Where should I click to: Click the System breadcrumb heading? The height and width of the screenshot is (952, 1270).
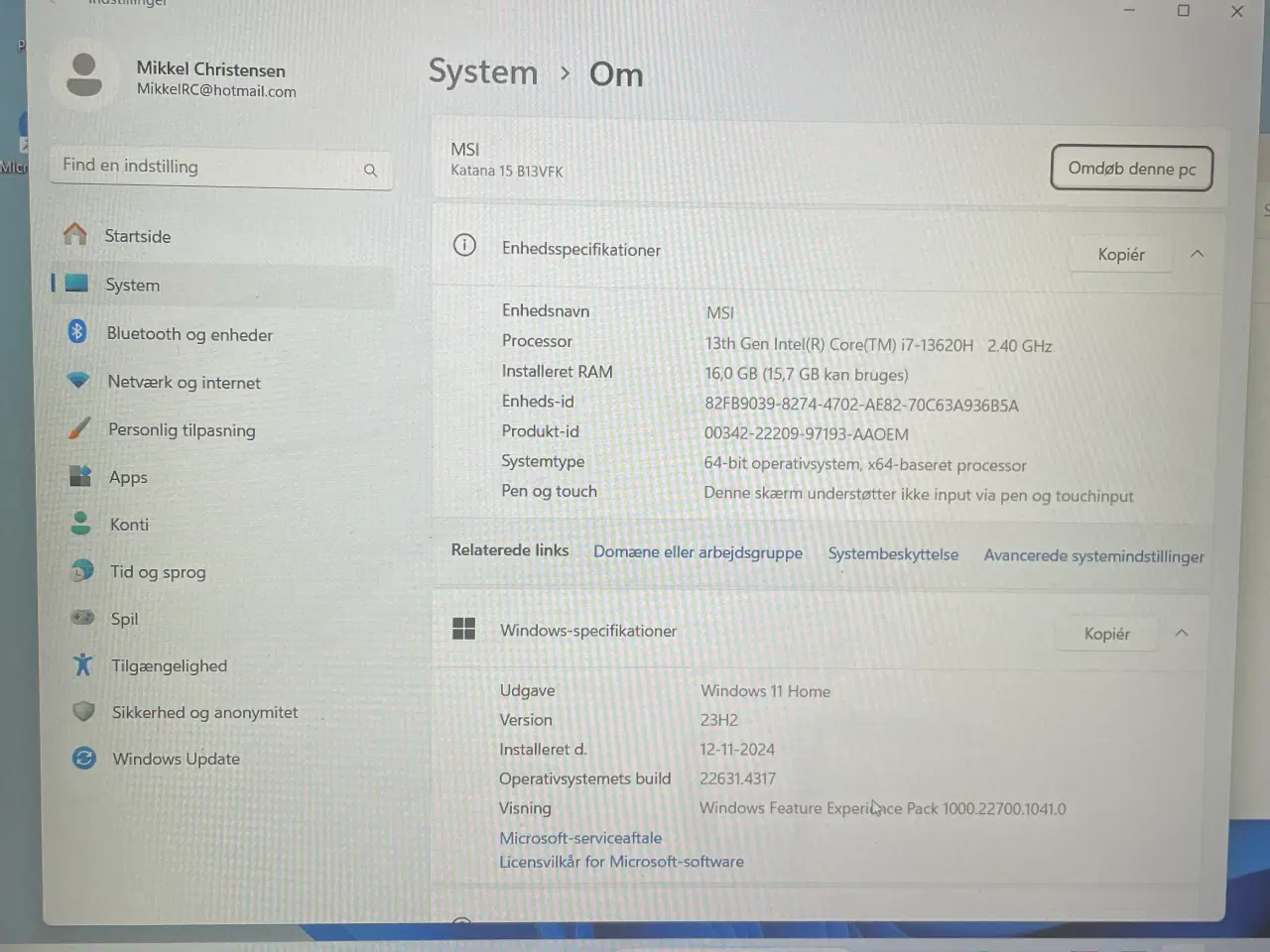(483, 71)
